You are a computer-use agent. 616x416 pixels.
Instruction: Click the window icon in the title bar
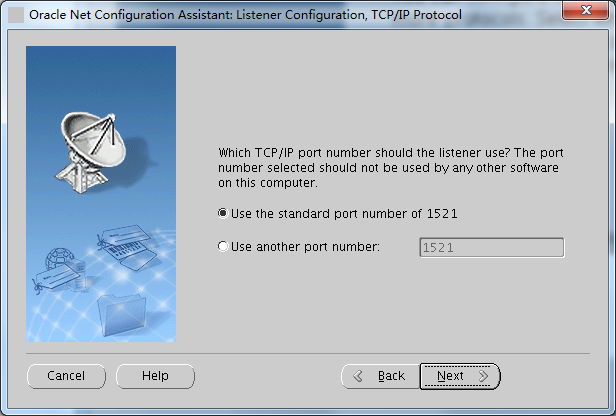click(16, 15)
